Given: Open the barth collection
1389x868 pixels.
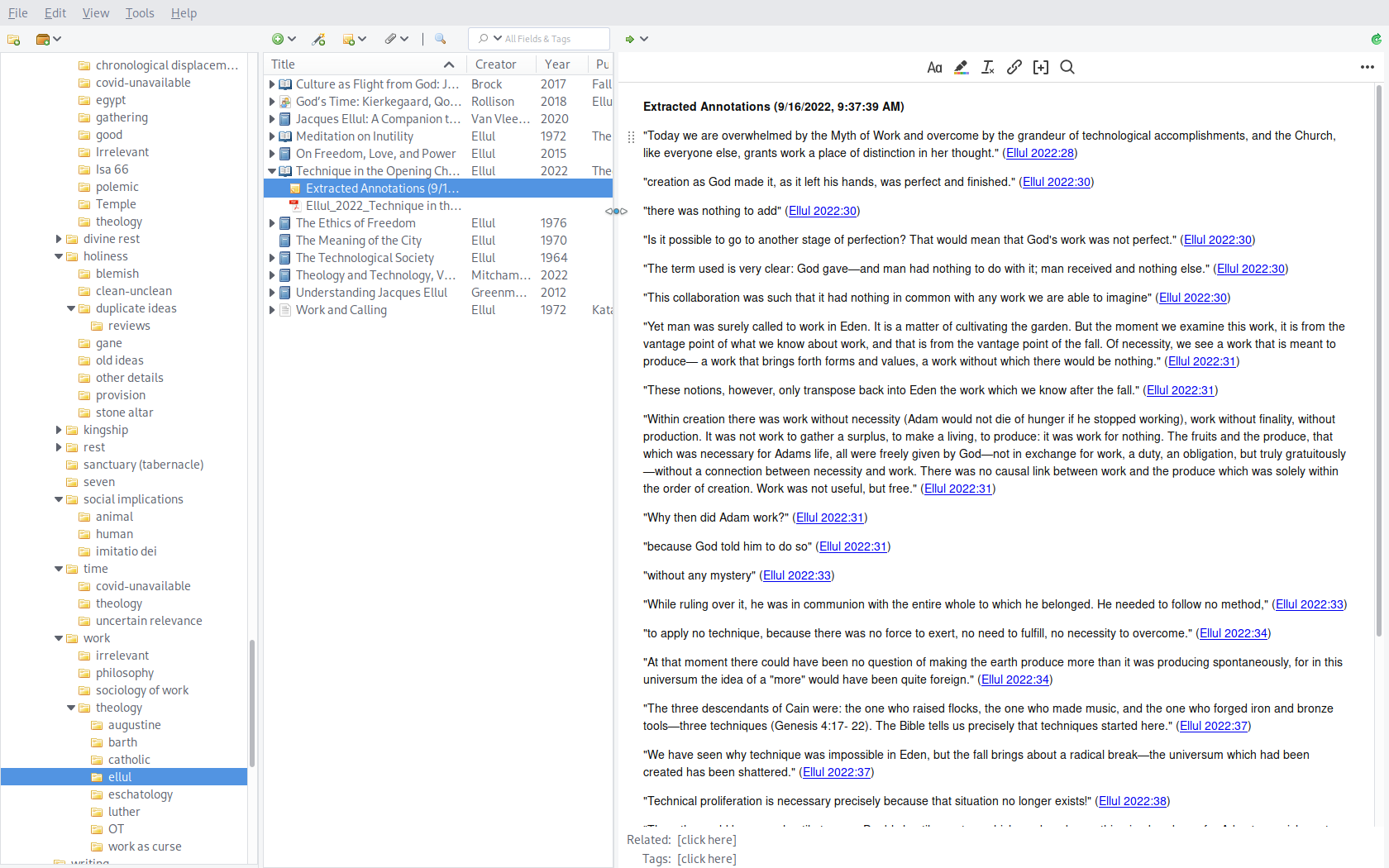Looking at the screenshot, I should (x=122, y=742).
